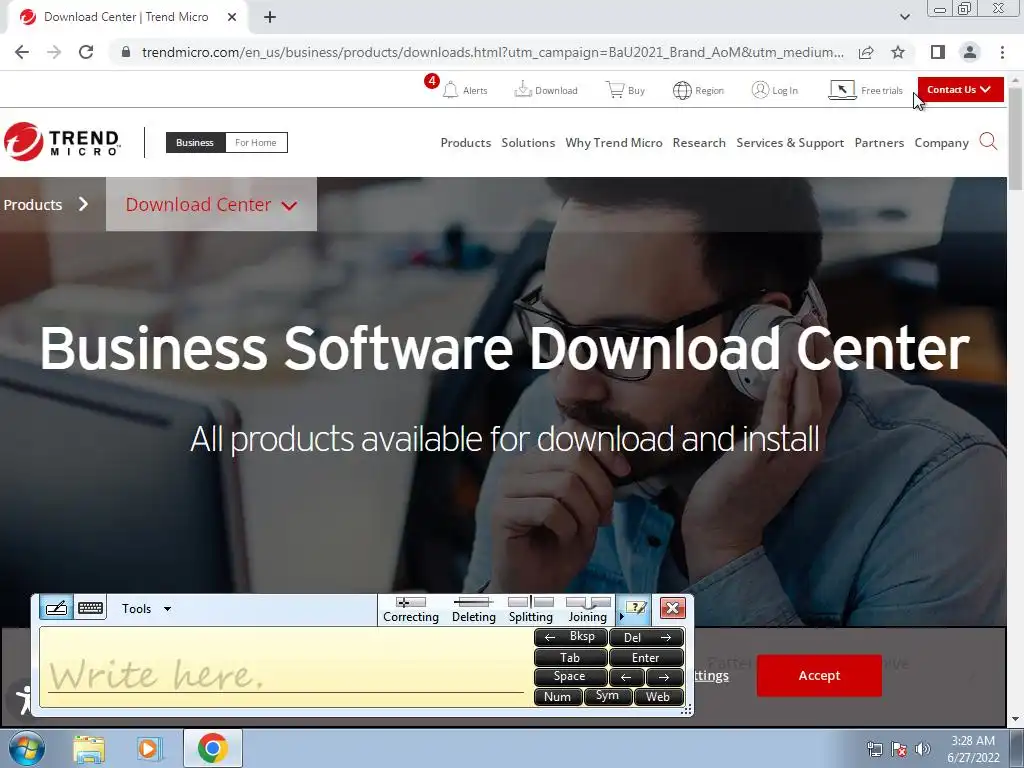Open Input Panel help icon

point(635,608)
